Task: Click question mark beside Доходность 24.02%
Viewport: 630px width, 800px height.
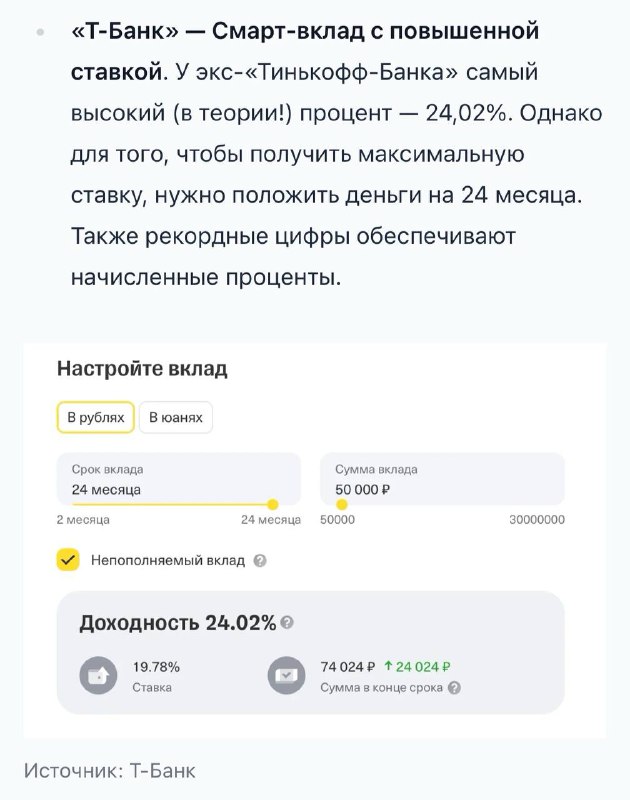Action: coord(287,622)
